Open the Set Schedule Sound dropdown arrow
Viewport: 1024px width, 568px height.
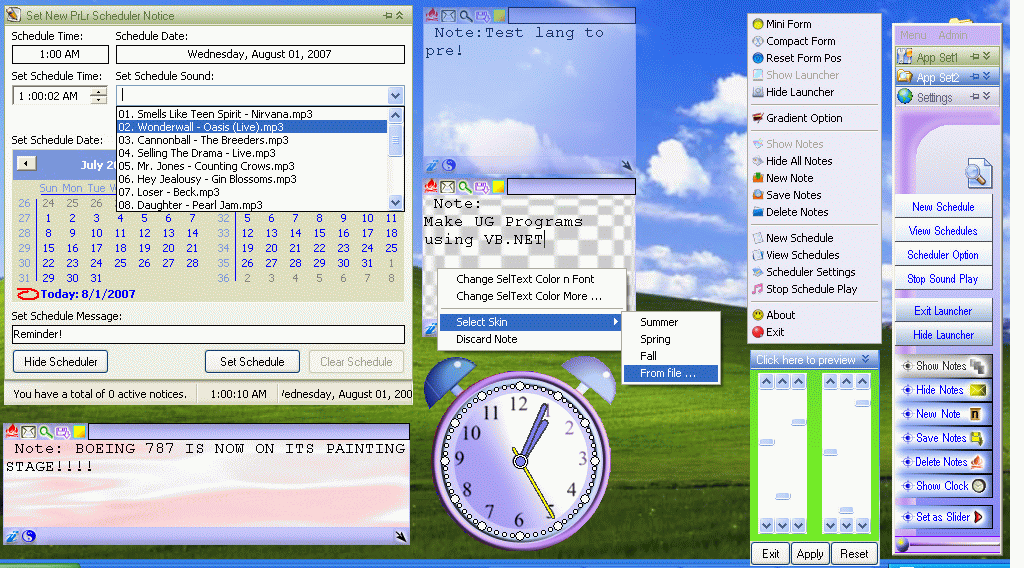click(395, 96)
